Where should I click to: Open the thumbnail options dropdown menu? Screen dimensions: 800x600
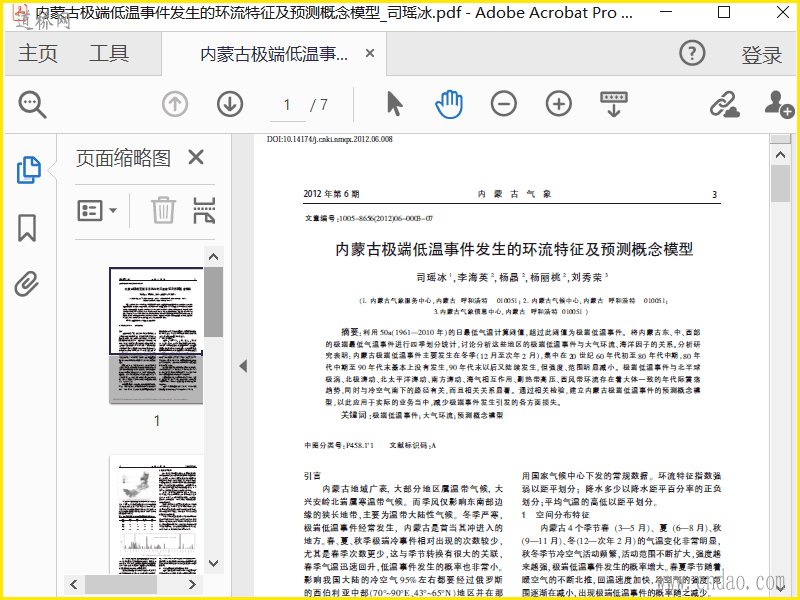pos(97,210)
